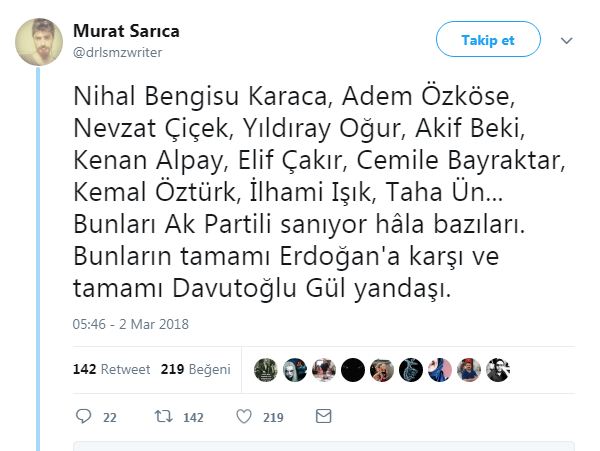Open Murat Sarıca's profile avatar photo
The height and width of the screenshot is (451, 600).
(x=40, y=41)
